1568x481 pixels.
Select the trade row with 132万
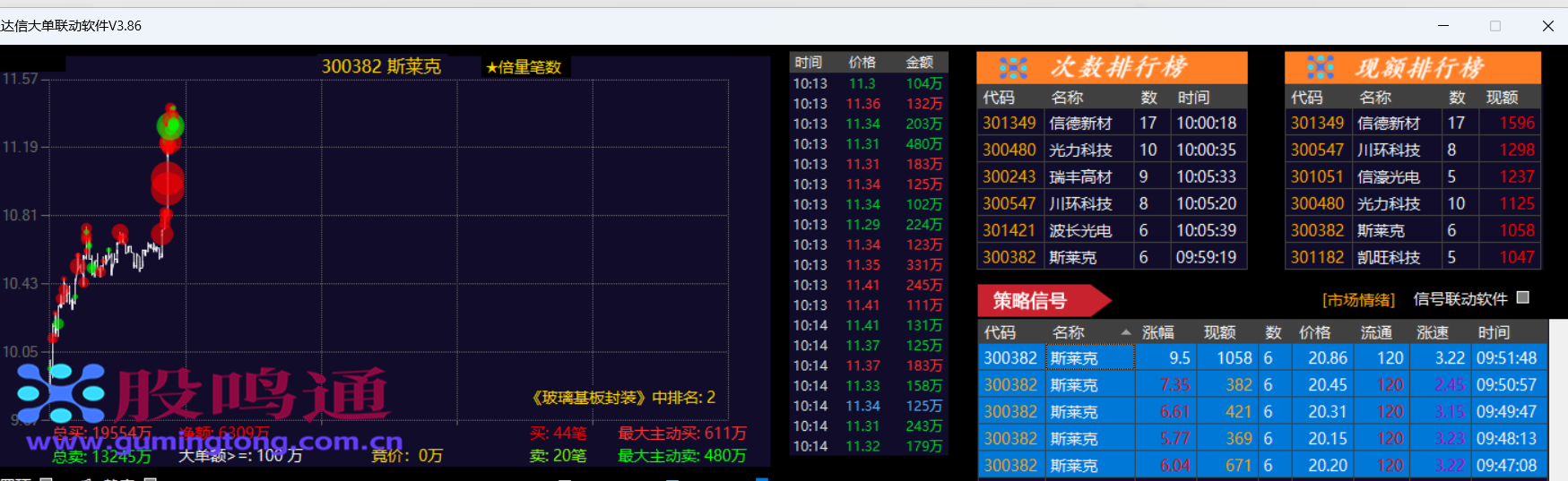pos(868,104)
